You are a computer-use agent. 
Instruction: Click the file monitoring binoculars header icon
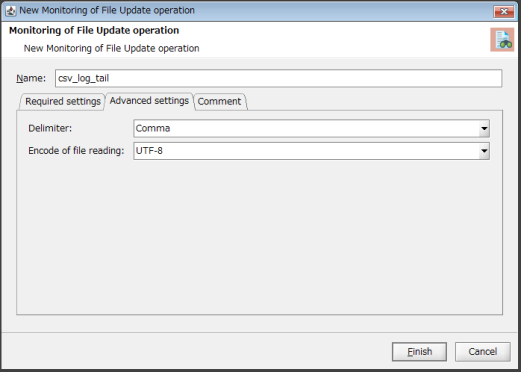point(502,40)
